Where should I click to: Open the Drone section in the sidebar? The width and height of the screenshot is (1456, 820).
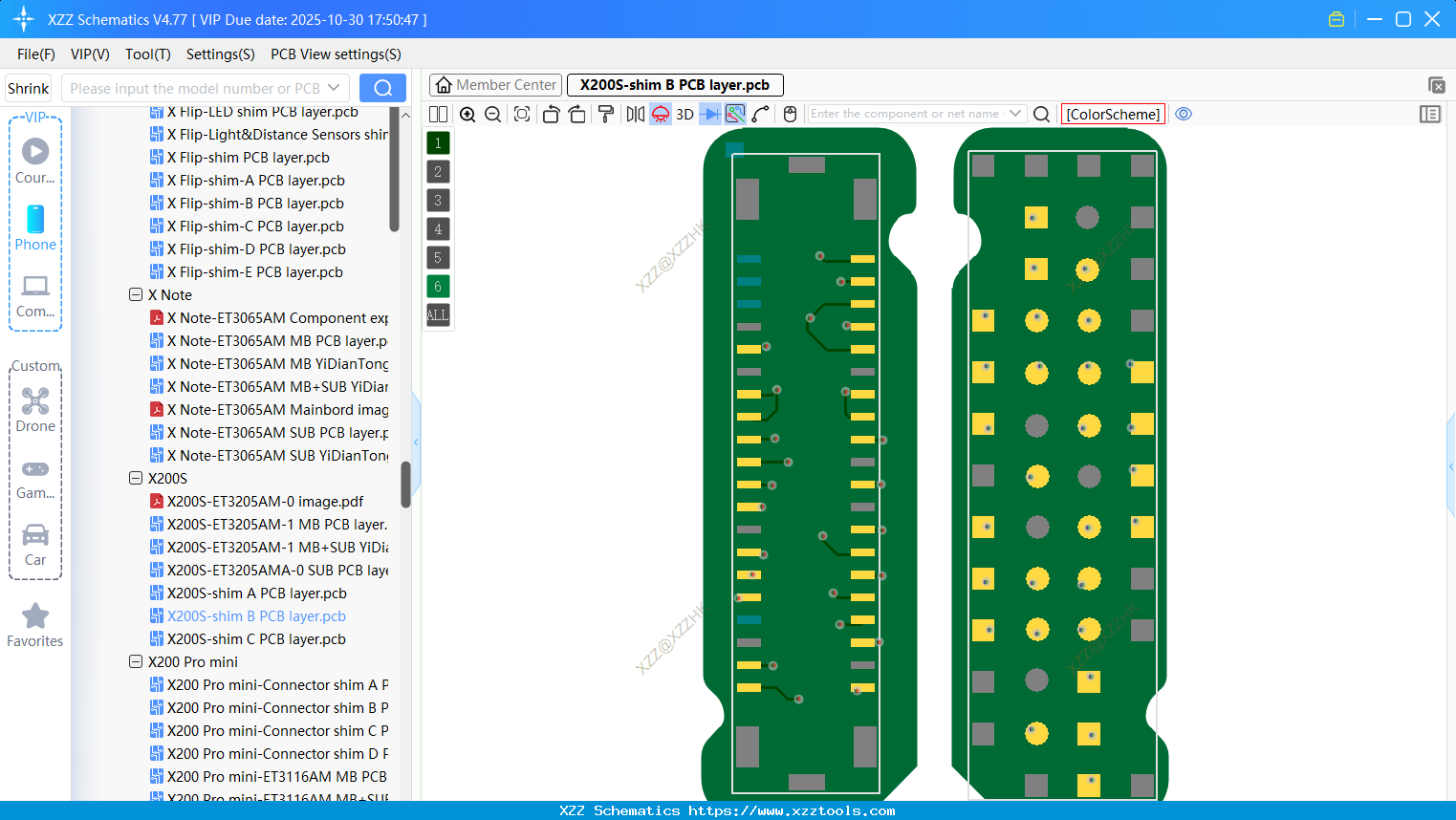35,411
